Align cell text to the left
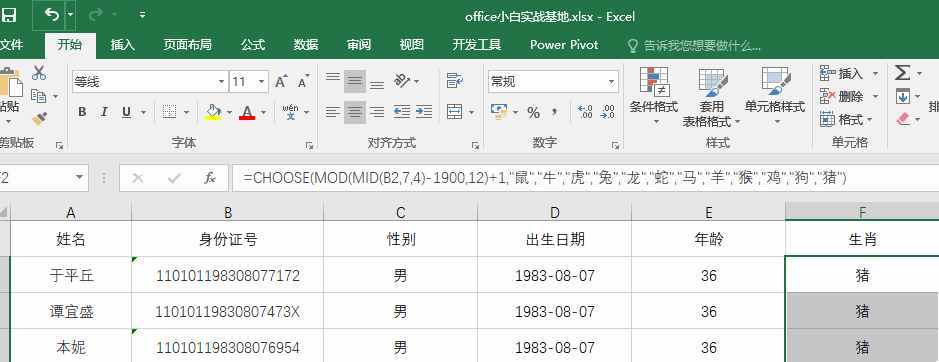The image size is (939, 362). (332, 112)
